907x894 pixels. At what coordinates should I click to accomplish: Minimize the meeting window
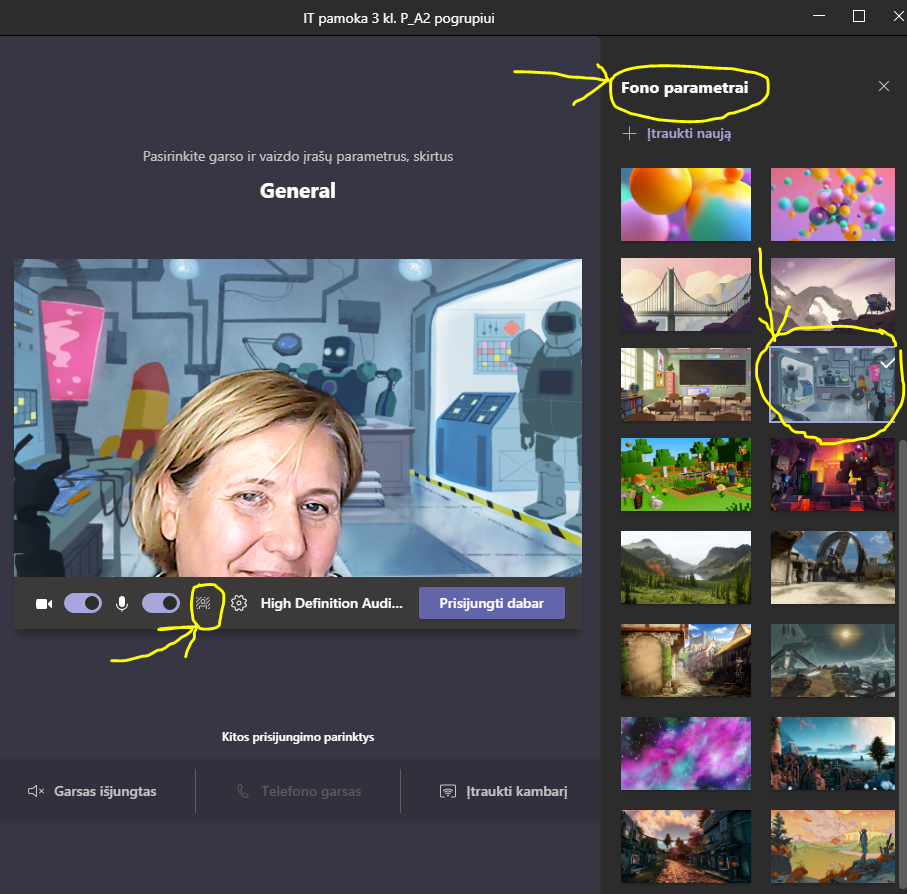(x=819, y=16)
